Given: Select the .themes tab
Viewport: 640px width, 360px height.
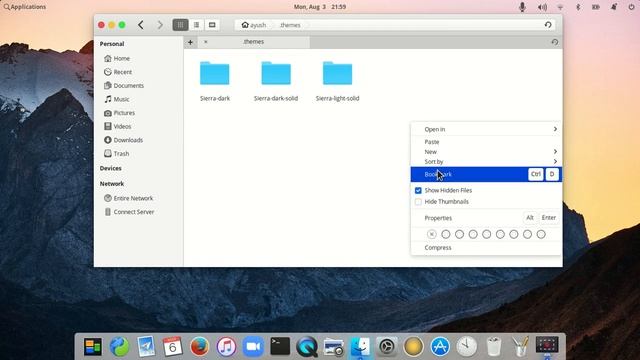Looking at the screenshot, I should pyautogui.click(x=253, y=42).
